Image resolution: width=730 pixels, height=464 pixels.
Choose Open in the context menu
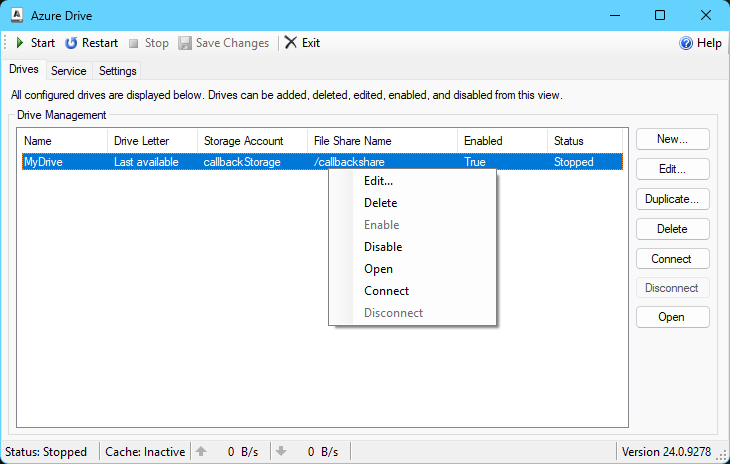(x=378, y=269)
